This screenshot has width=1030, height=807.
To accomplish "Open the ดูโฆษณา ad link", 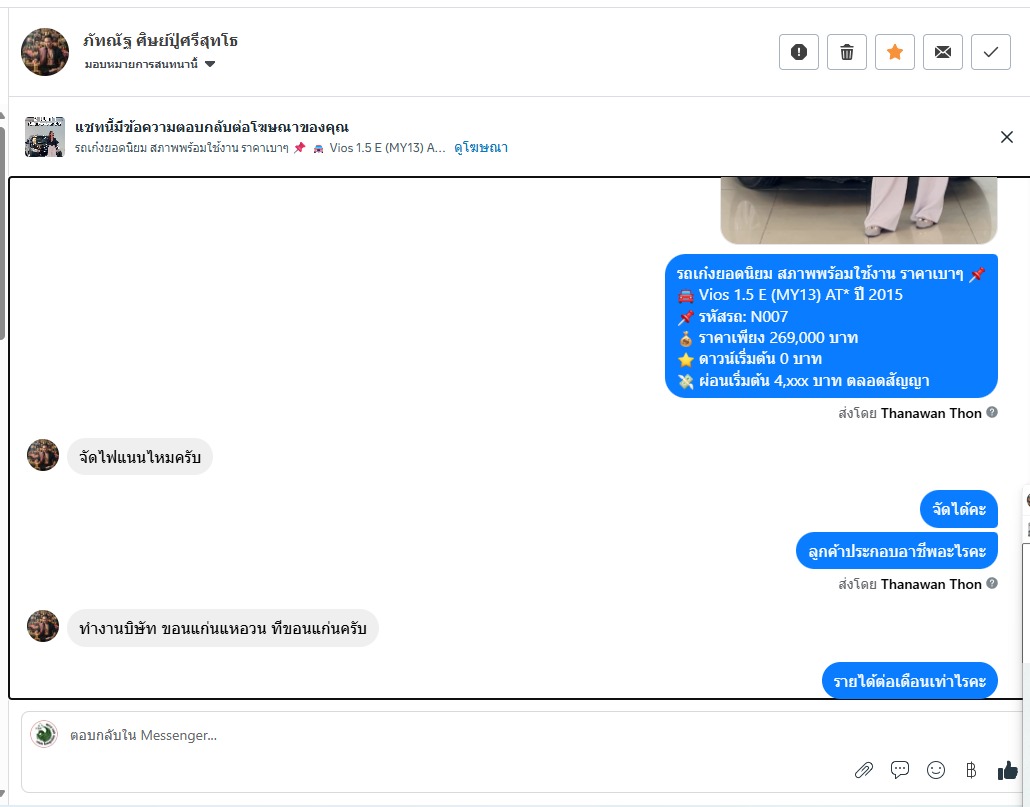I will pos(481,148).
